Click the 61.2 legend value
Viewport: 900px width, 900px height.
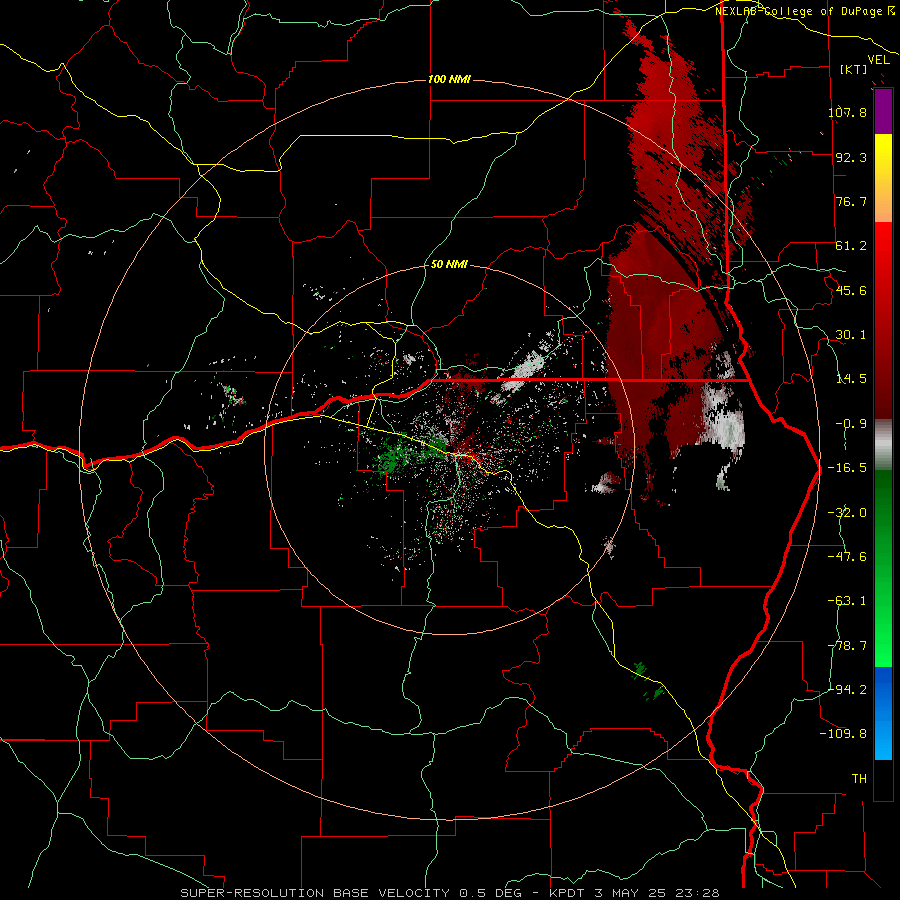851,246
